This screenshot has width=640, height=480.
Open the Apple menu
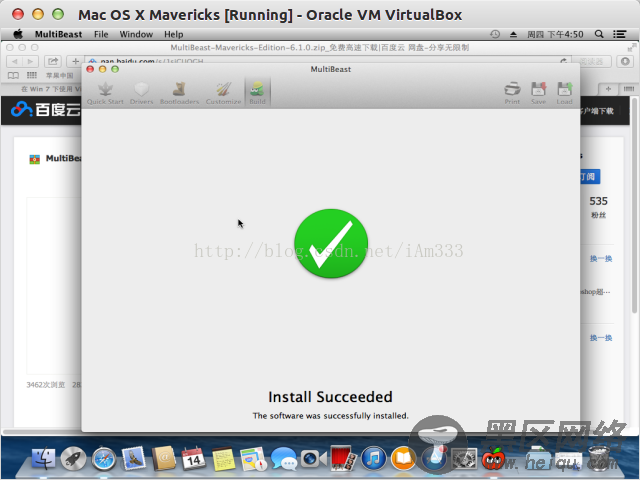click(18, 34)
